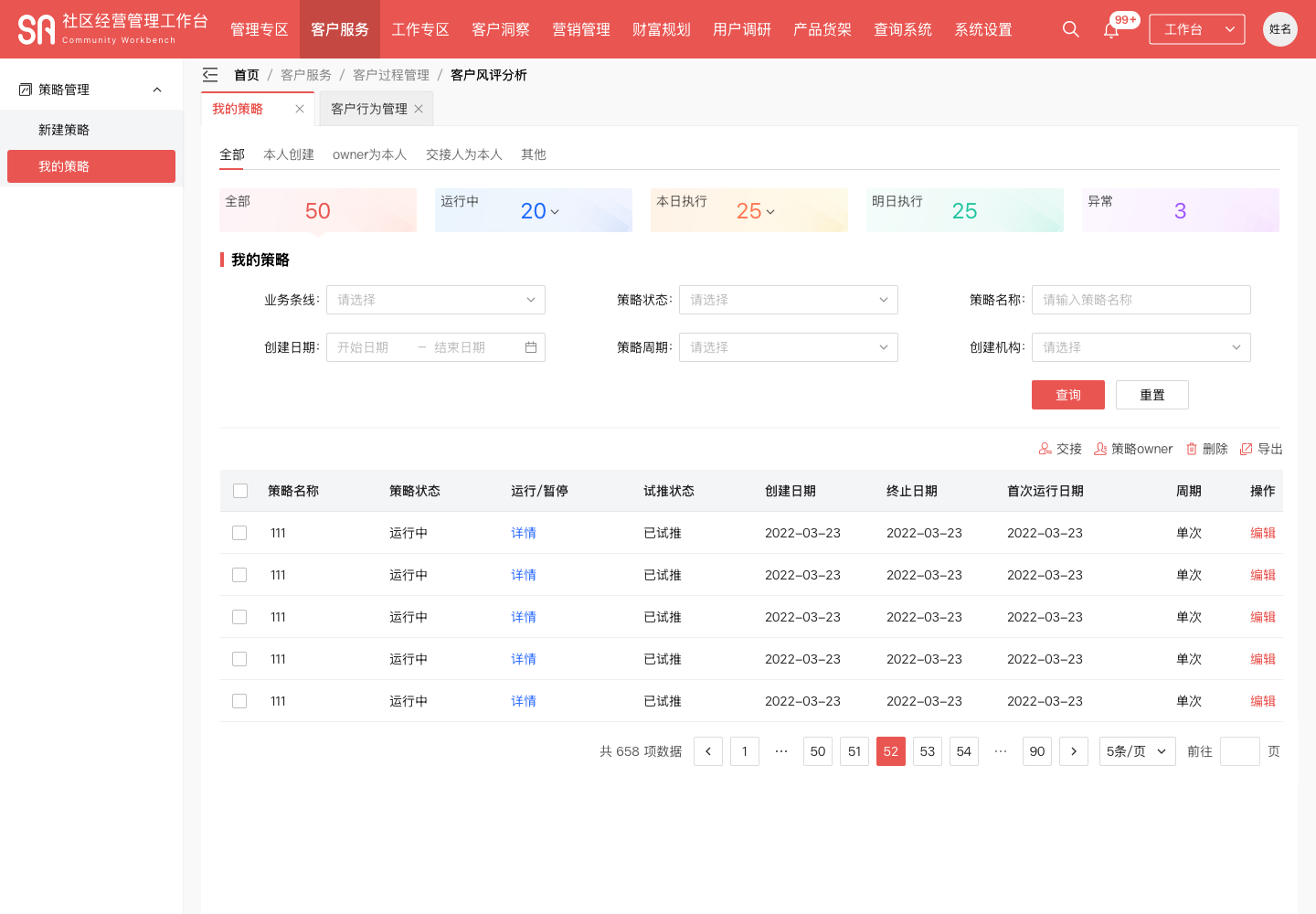Viewport: 1316px width, 914px height.
Task: Open the 创建机构 select dropdown
Action: (1141, 347)
